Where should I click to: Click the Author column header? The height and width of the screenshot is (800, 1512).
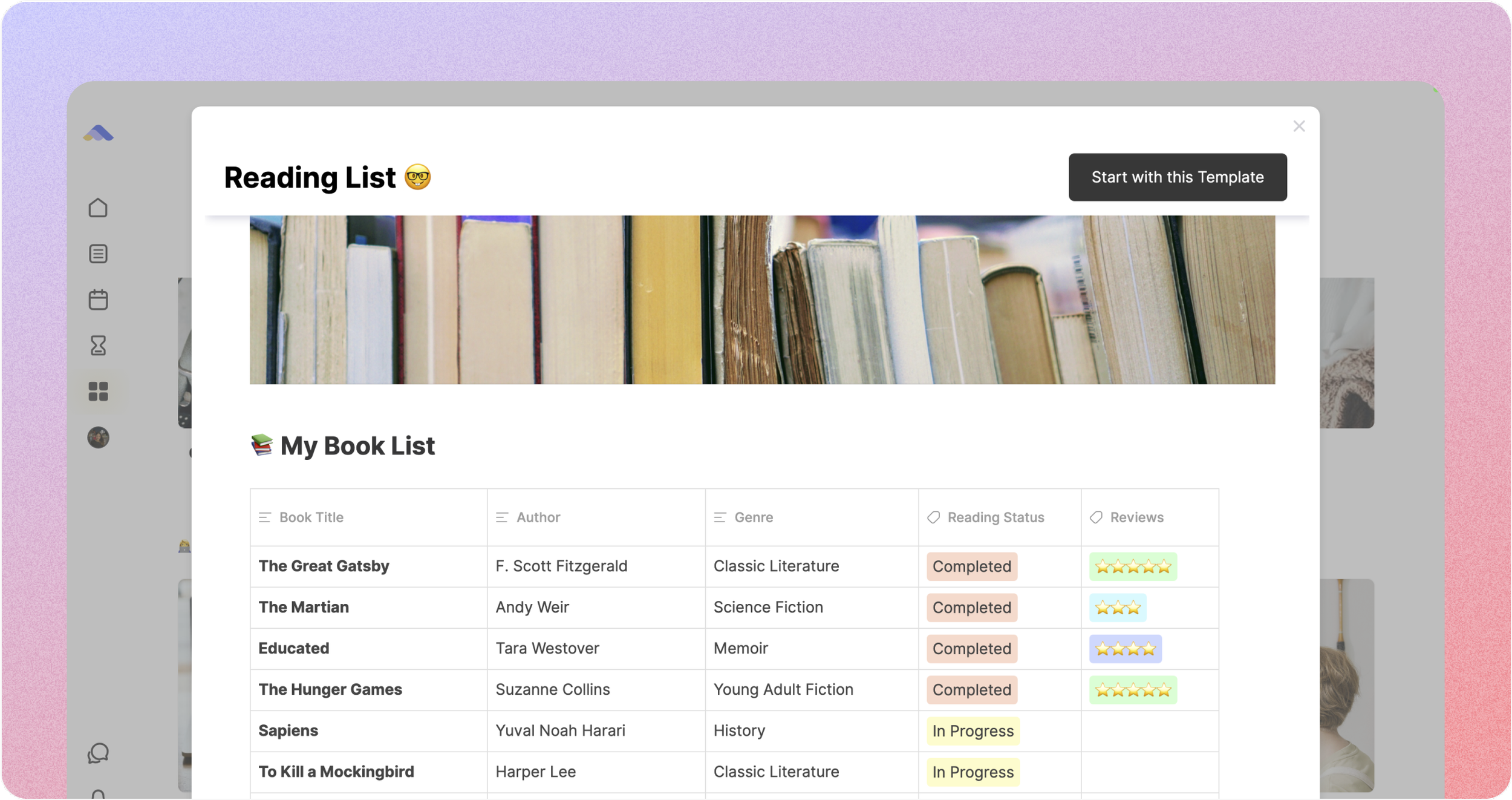[538, 517]
